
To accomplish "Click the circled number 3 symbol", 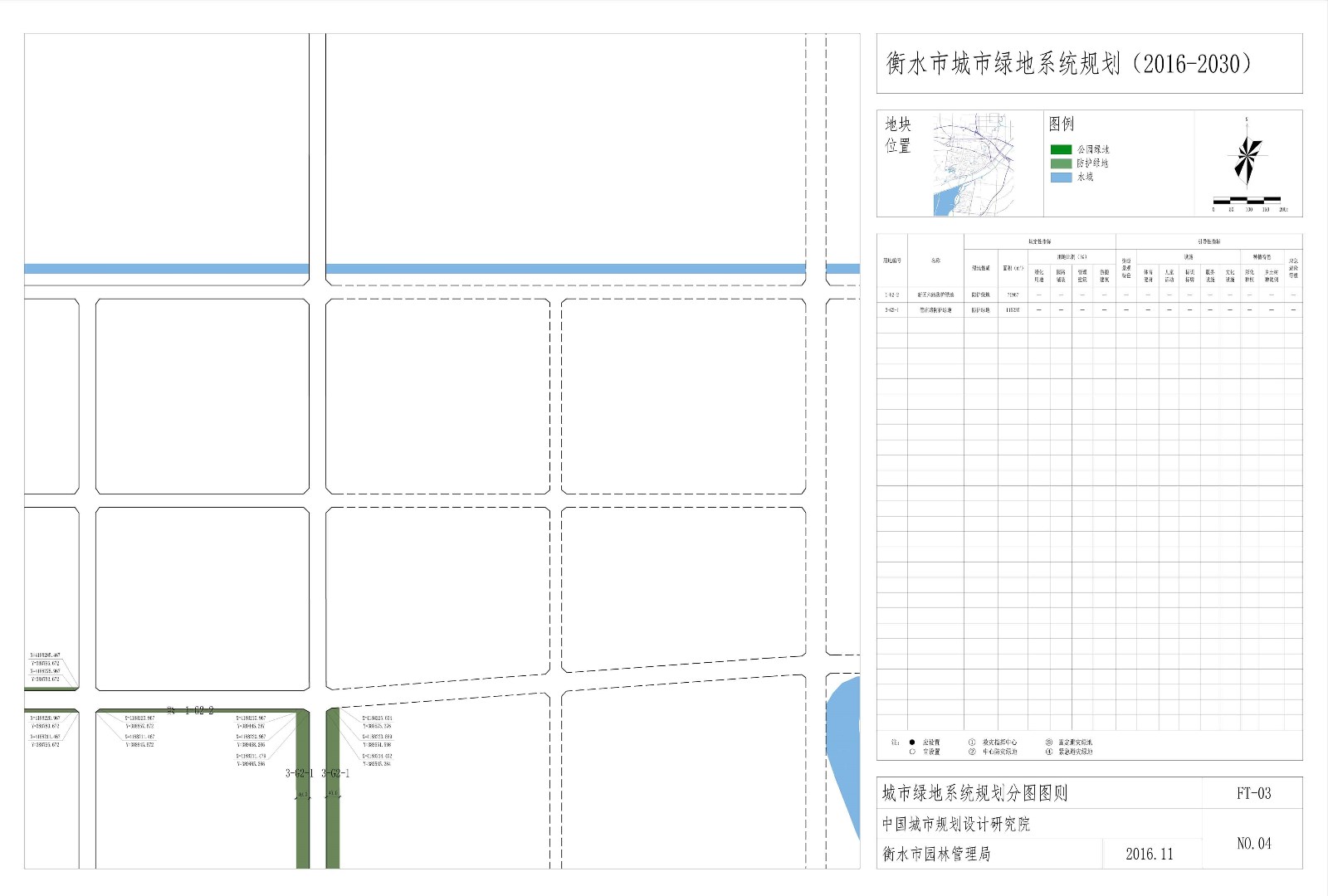I will 1049,743.
